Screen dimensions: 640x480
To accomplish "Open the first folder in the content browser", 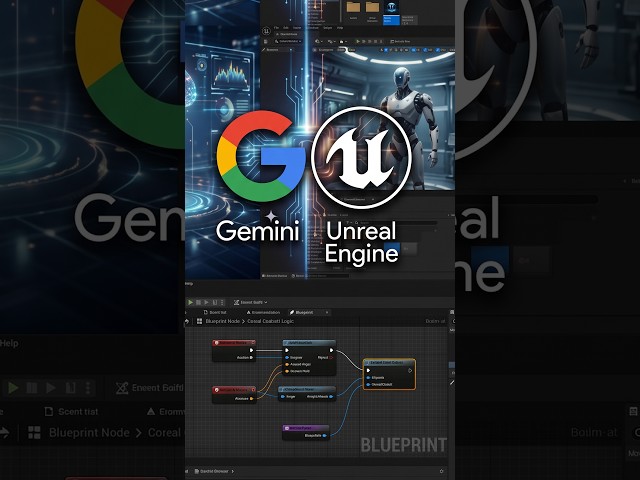I will [353, 9].
